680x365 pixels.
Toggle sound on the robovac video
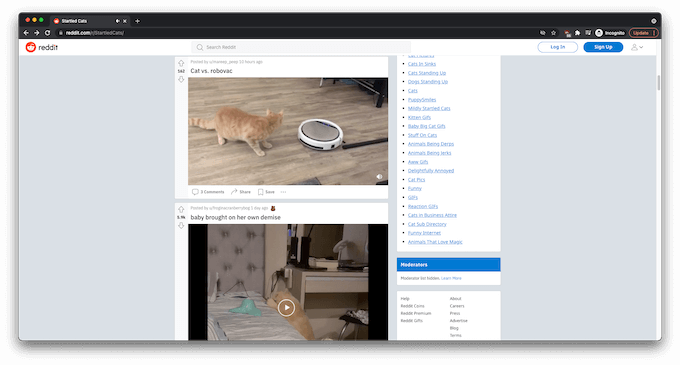coord(379,177)
